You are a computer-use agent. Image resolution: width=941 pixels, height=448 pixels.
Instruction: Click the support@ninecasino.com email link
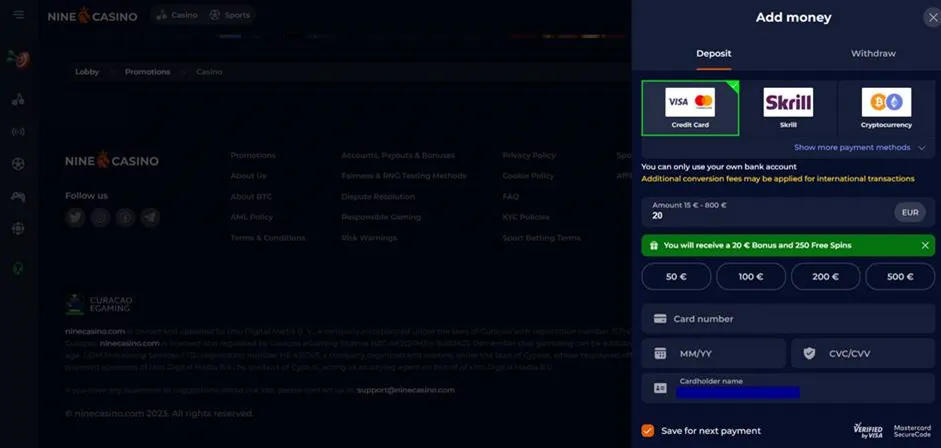click(x=406, y=390)
